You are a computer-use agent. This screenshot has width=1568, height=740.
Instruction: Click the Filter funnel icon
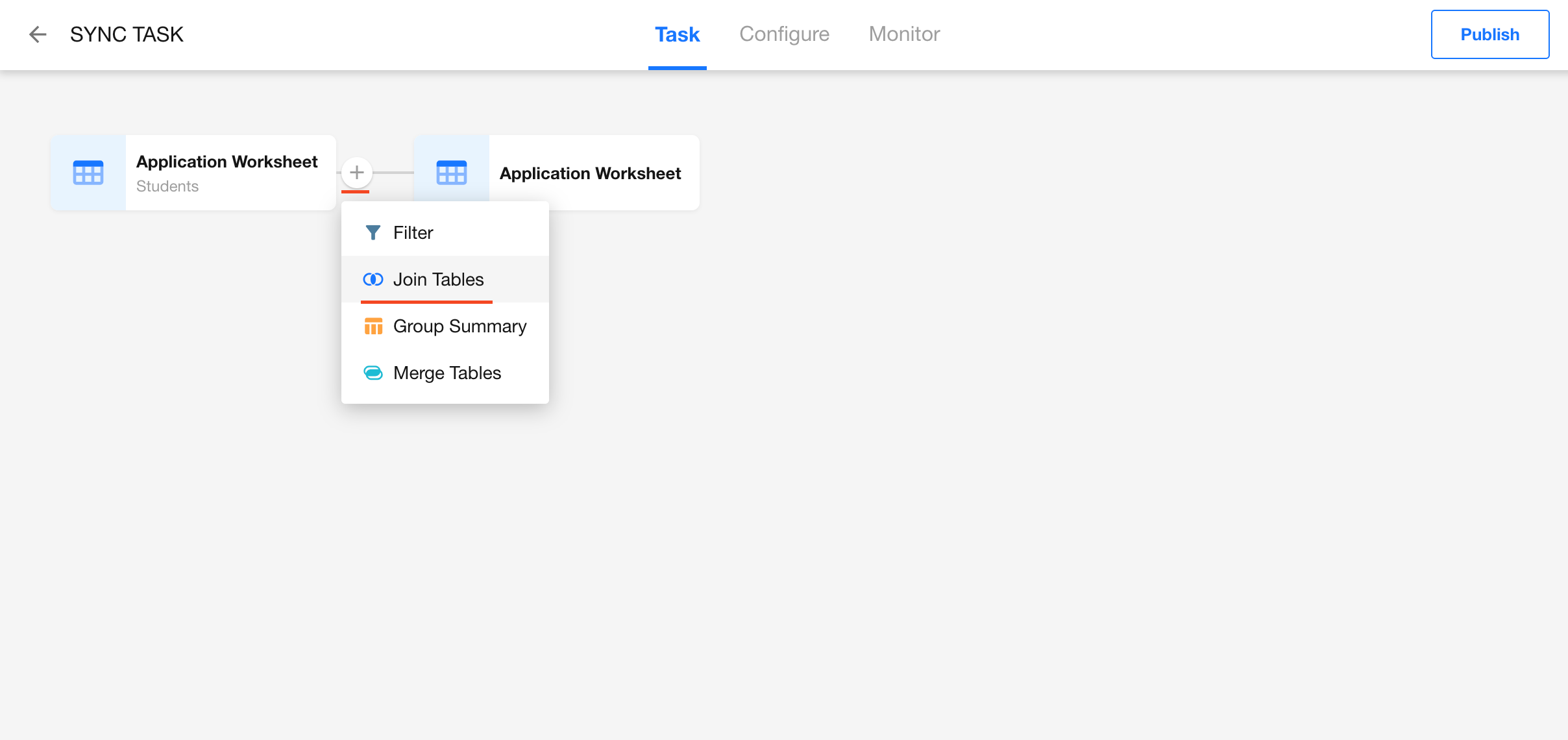click(373, 232)
